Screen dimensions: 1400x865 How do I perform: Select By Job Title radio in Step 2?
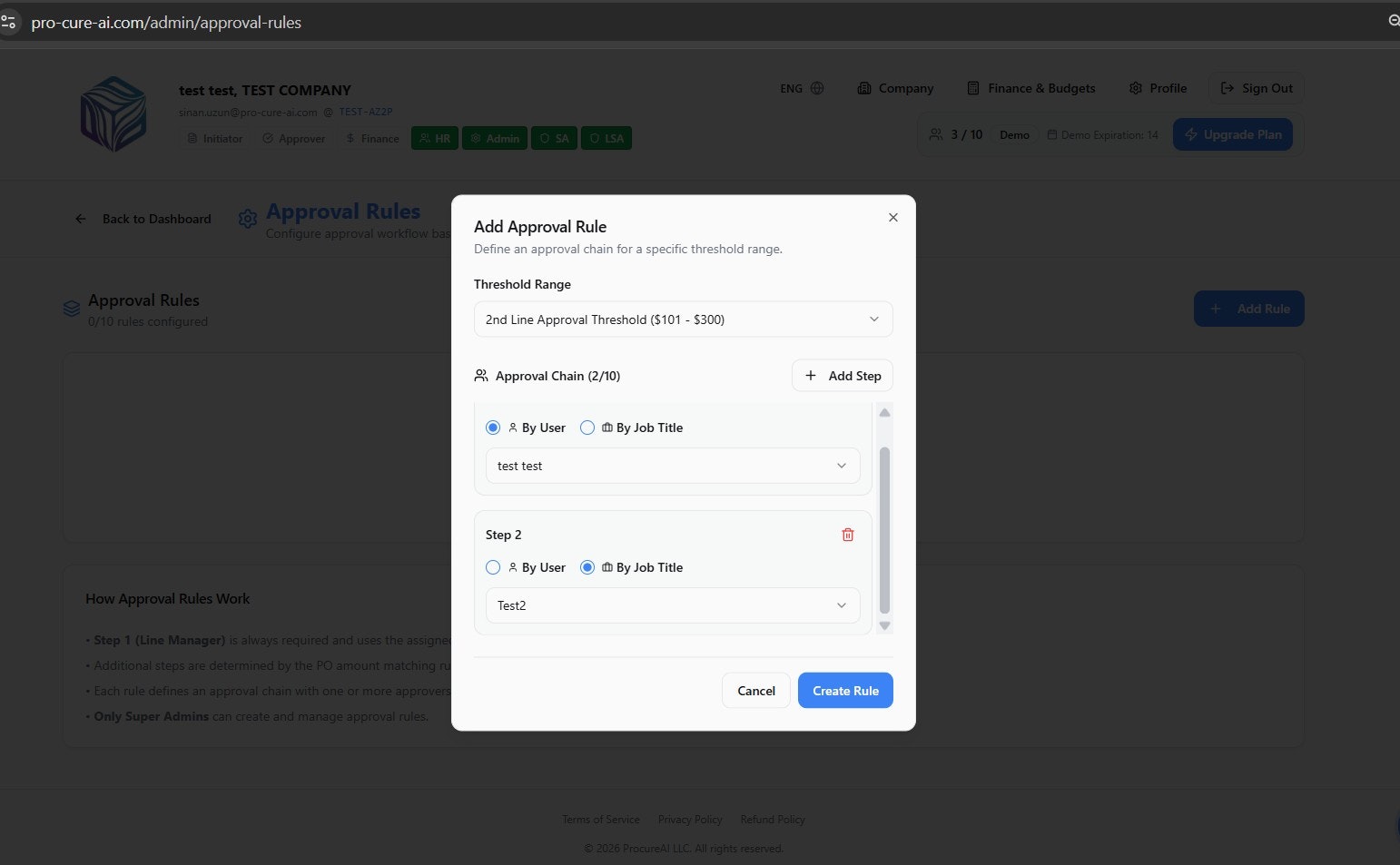click(587, 567)
